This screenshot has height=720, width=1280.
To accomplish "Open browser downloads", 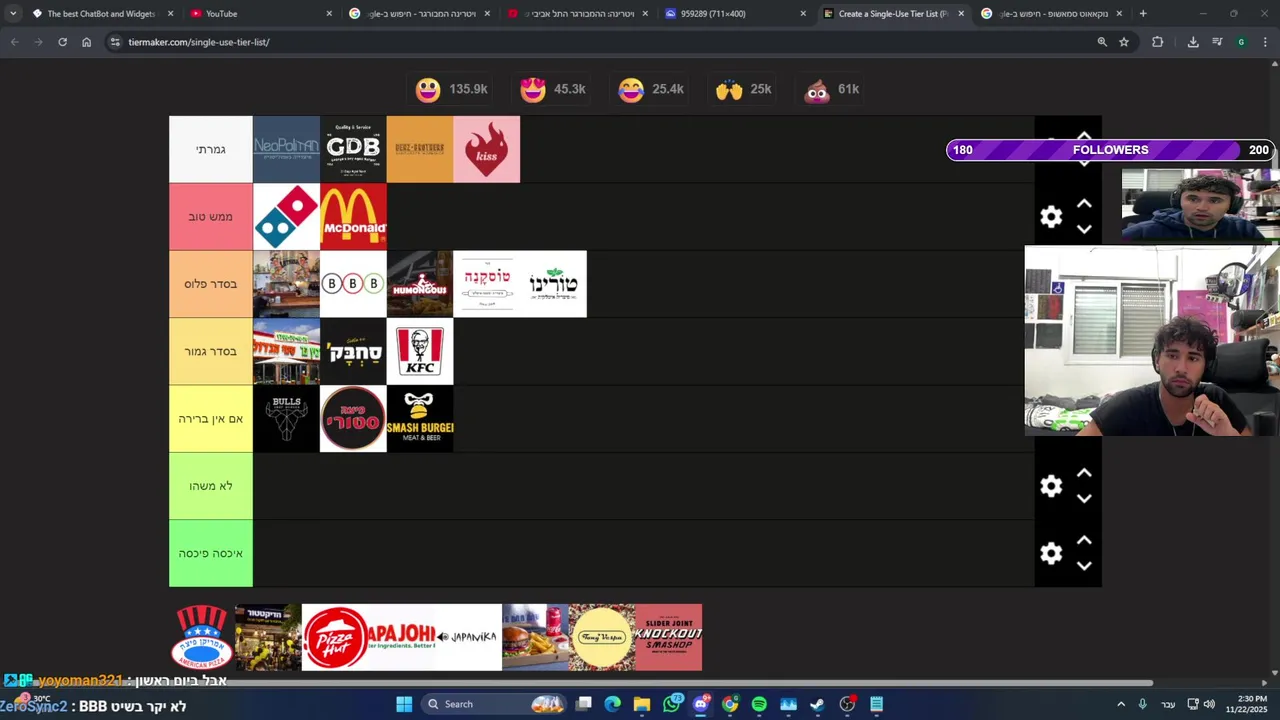I will click(1193, 42).
